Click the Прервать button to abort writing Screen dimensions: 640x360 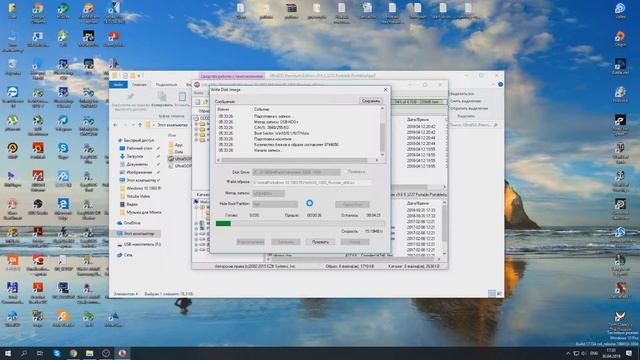pyautogui.click(x=320, y=242)
